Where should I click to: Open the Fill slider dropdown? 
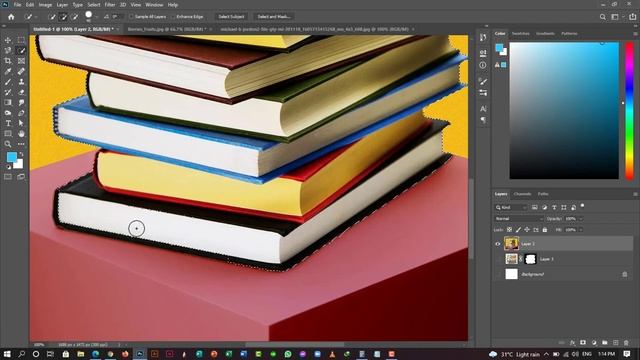tap(581, 230)
